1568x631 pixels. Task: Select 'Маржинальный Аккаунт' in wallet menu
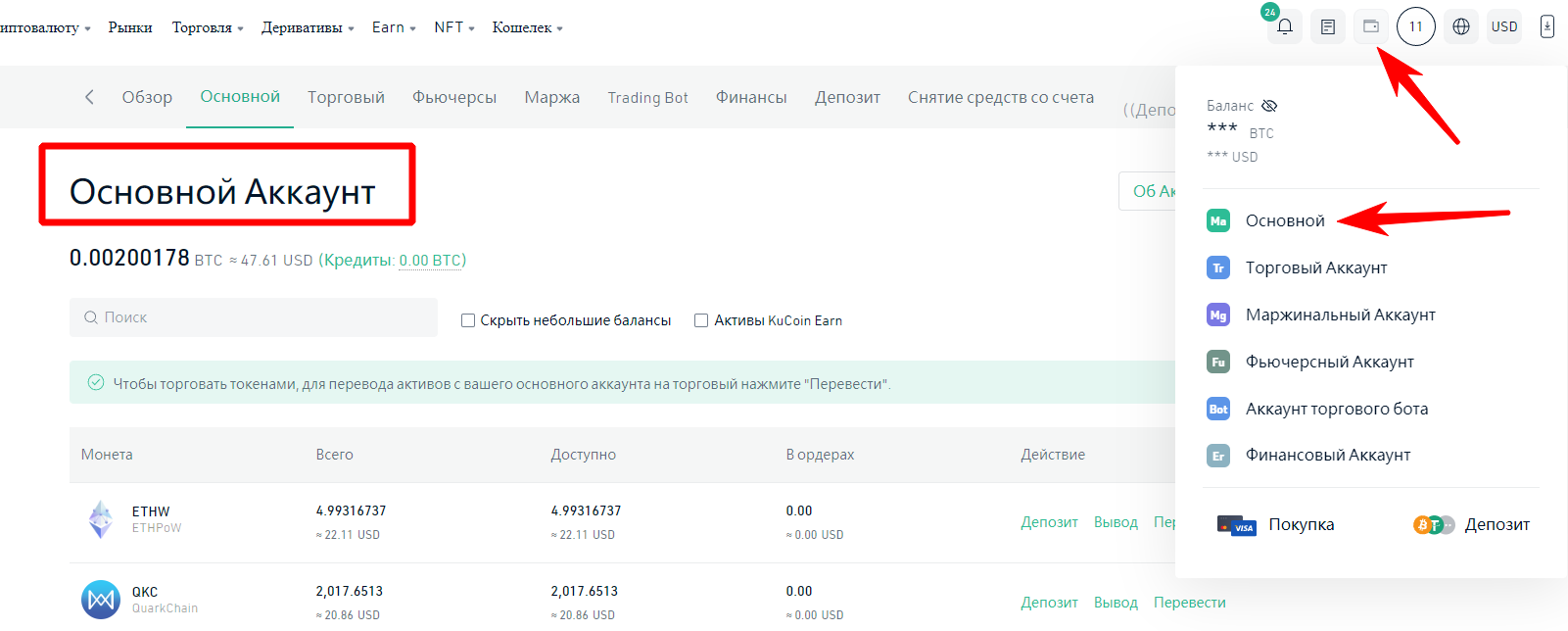pos(1340,315)
